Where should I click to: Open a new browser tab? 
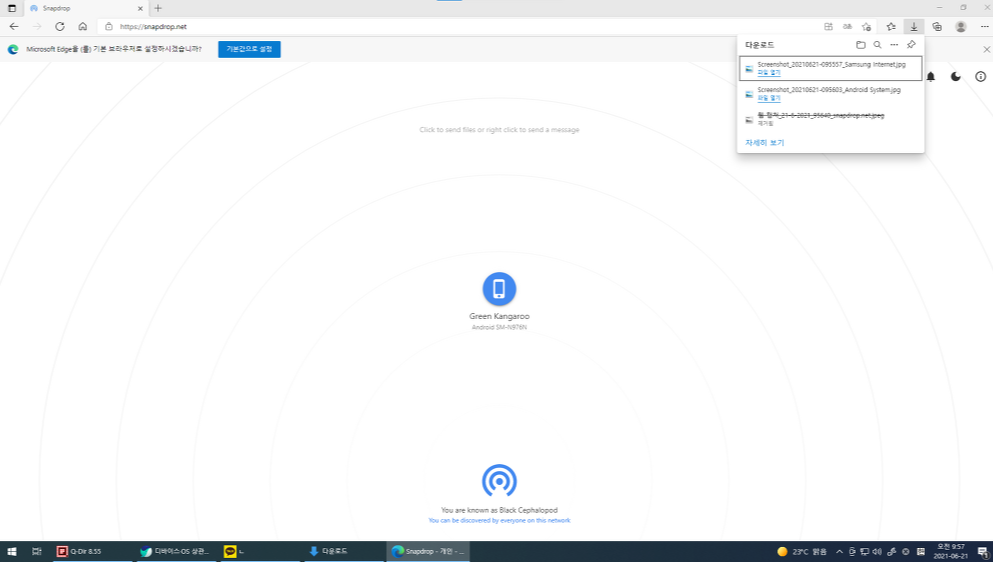click(158, 8)
